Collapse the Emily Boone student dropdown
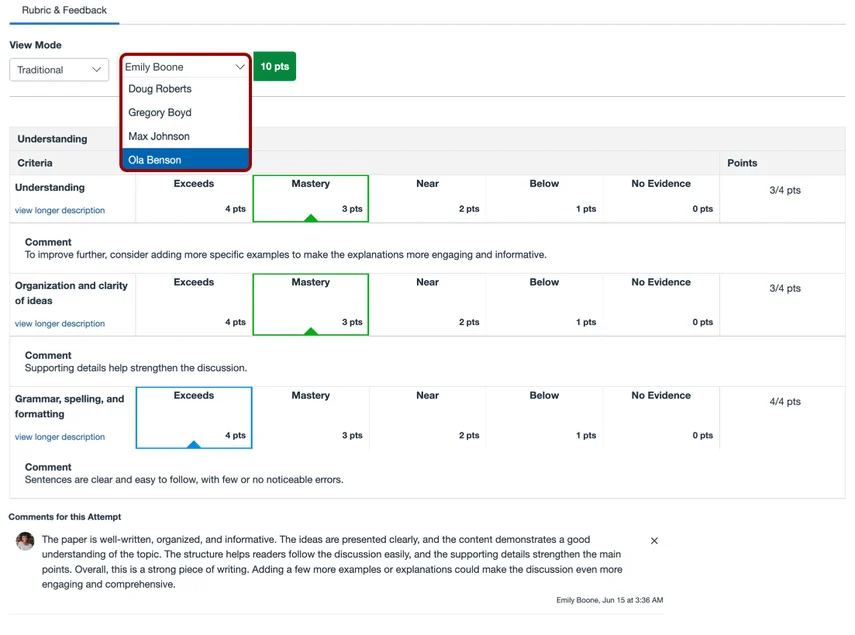Screen dimensions: 855x635 [185, 67]
